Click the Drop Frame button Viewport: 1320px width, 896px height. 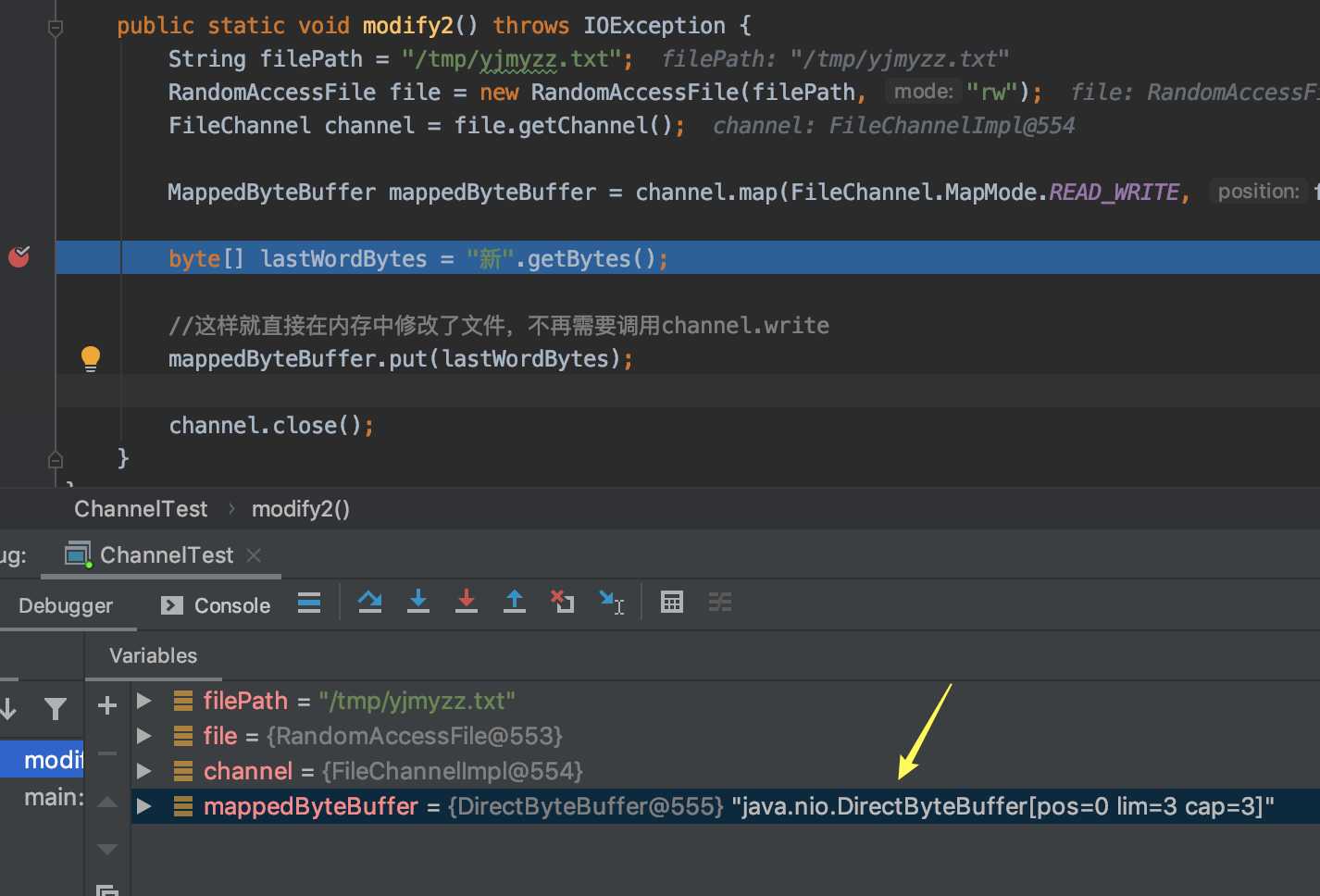coord(563,603)
